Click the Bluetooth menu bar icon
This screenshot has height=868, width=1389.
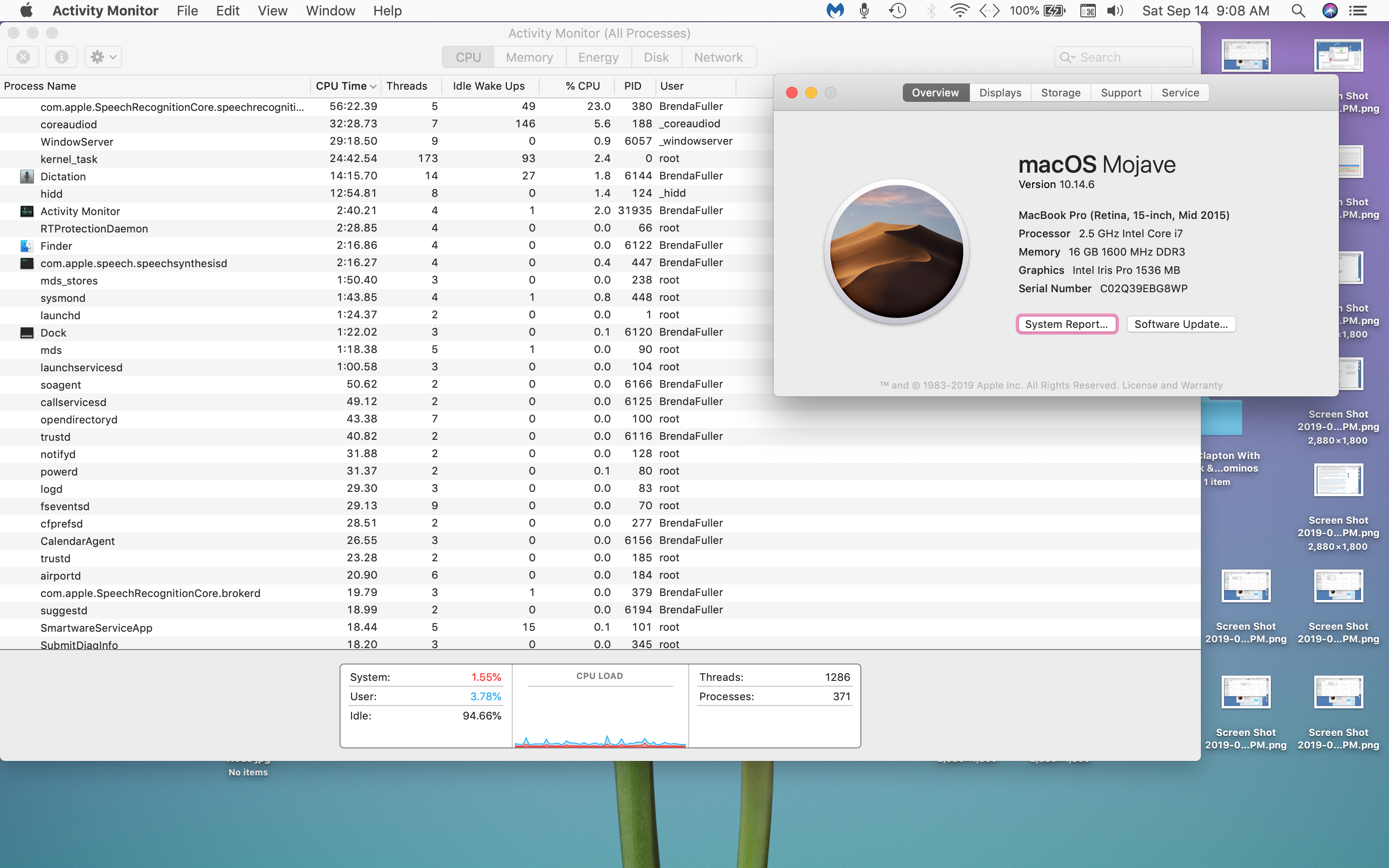click(x=931, y=10)
